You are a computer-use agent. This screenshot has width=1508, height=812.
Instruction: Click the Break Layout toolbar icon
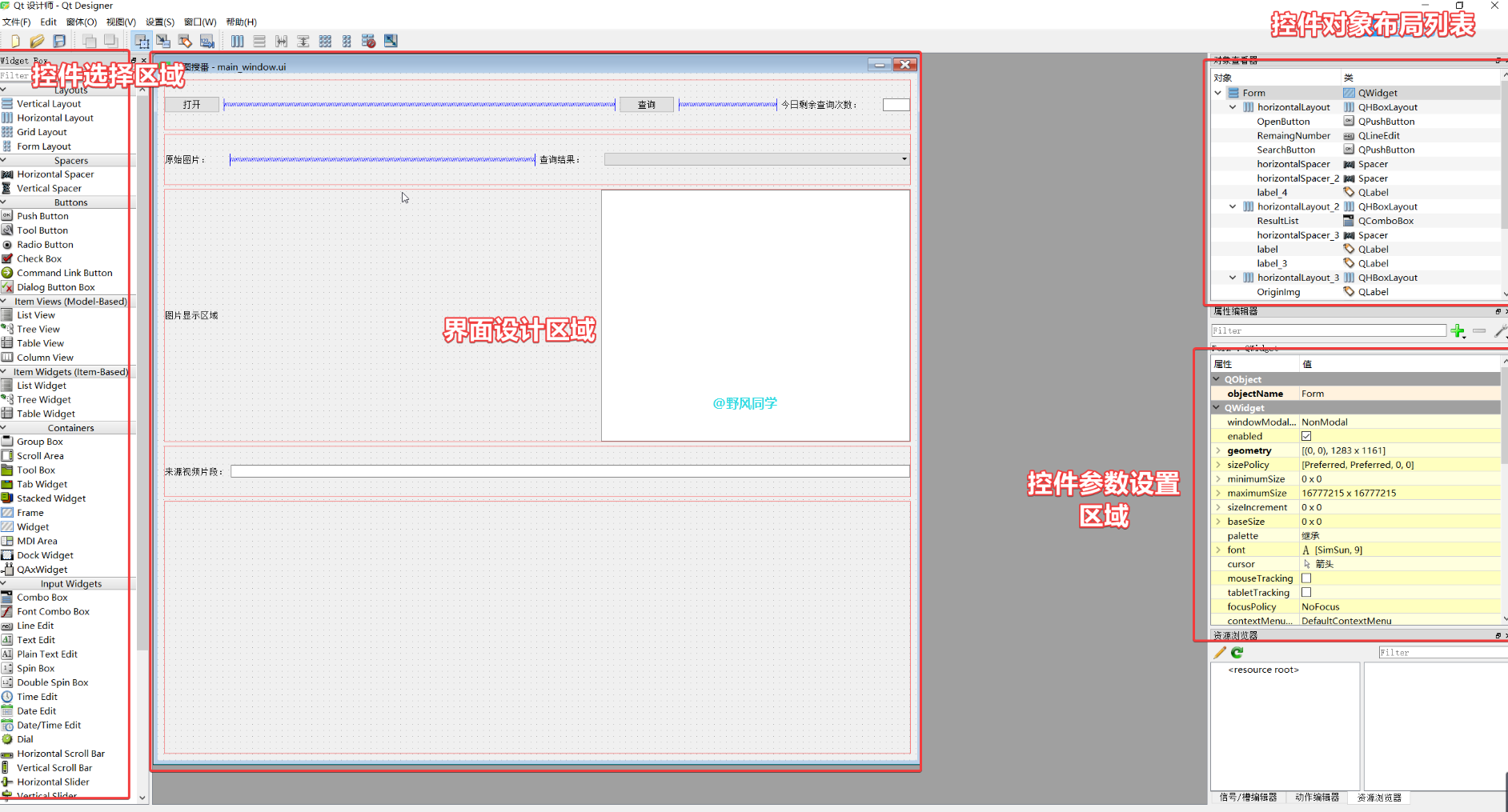tap(369, 41)
